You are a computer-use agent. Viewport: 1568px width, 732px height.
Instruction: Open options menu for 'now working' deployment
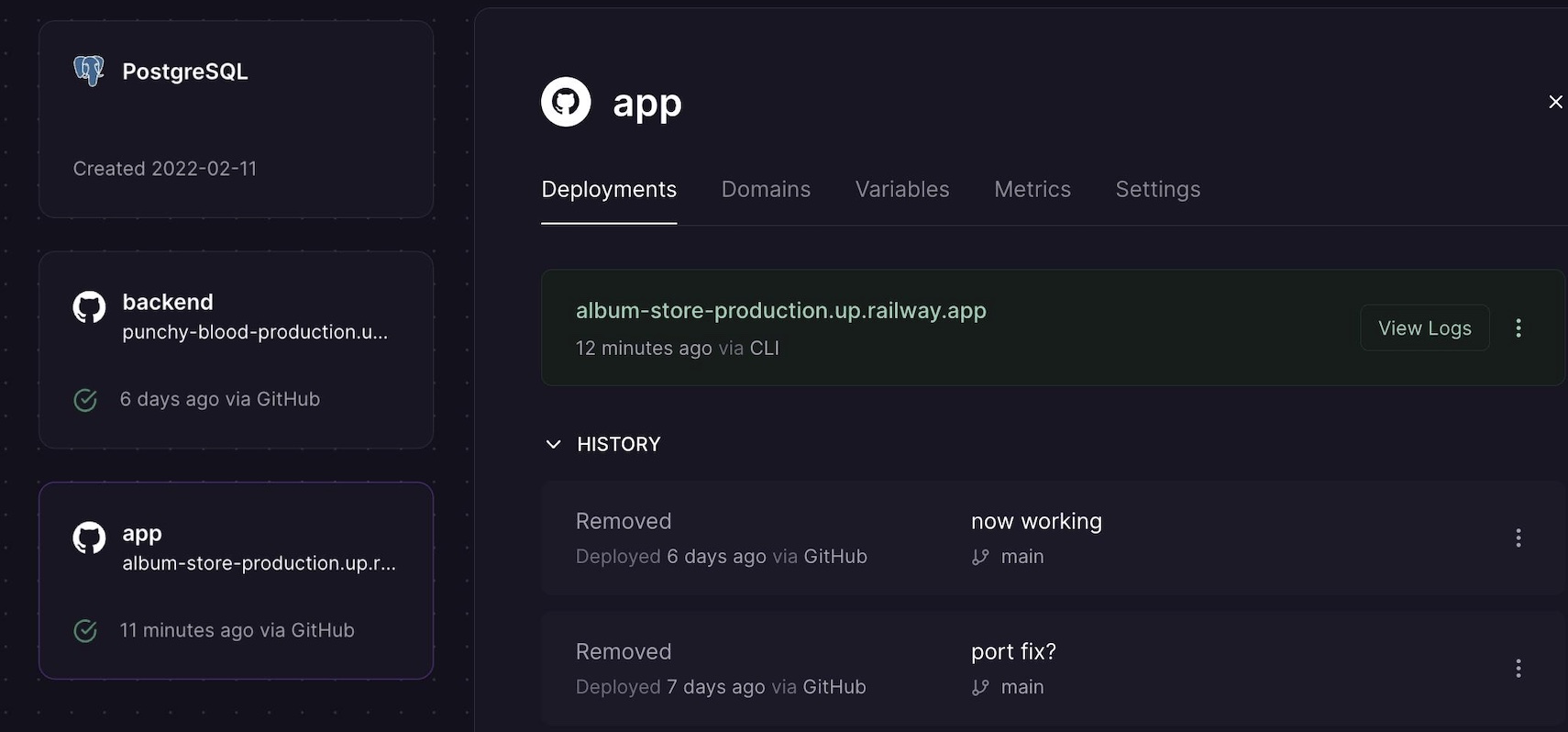click(x=1518, y=538)
